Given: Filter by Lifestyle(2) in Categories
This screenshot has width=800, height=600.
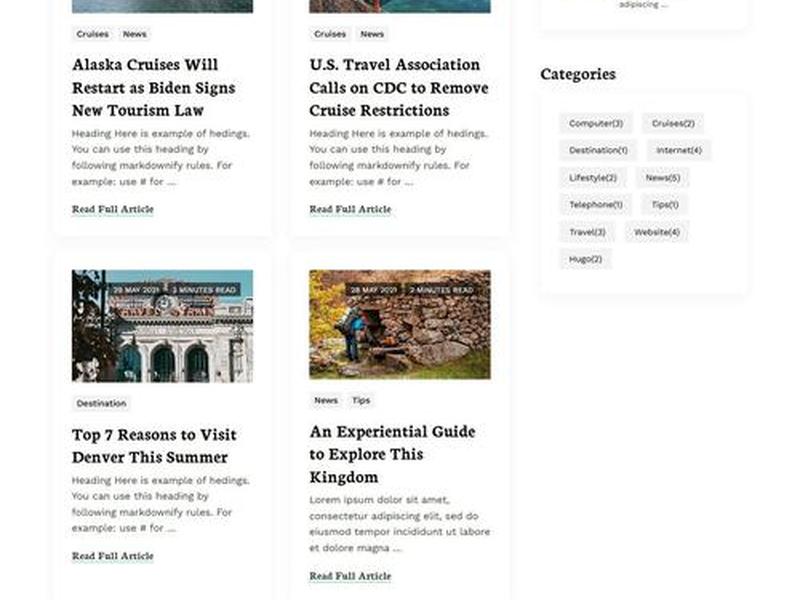Looking at the screenshot, I should click(593, 178).
